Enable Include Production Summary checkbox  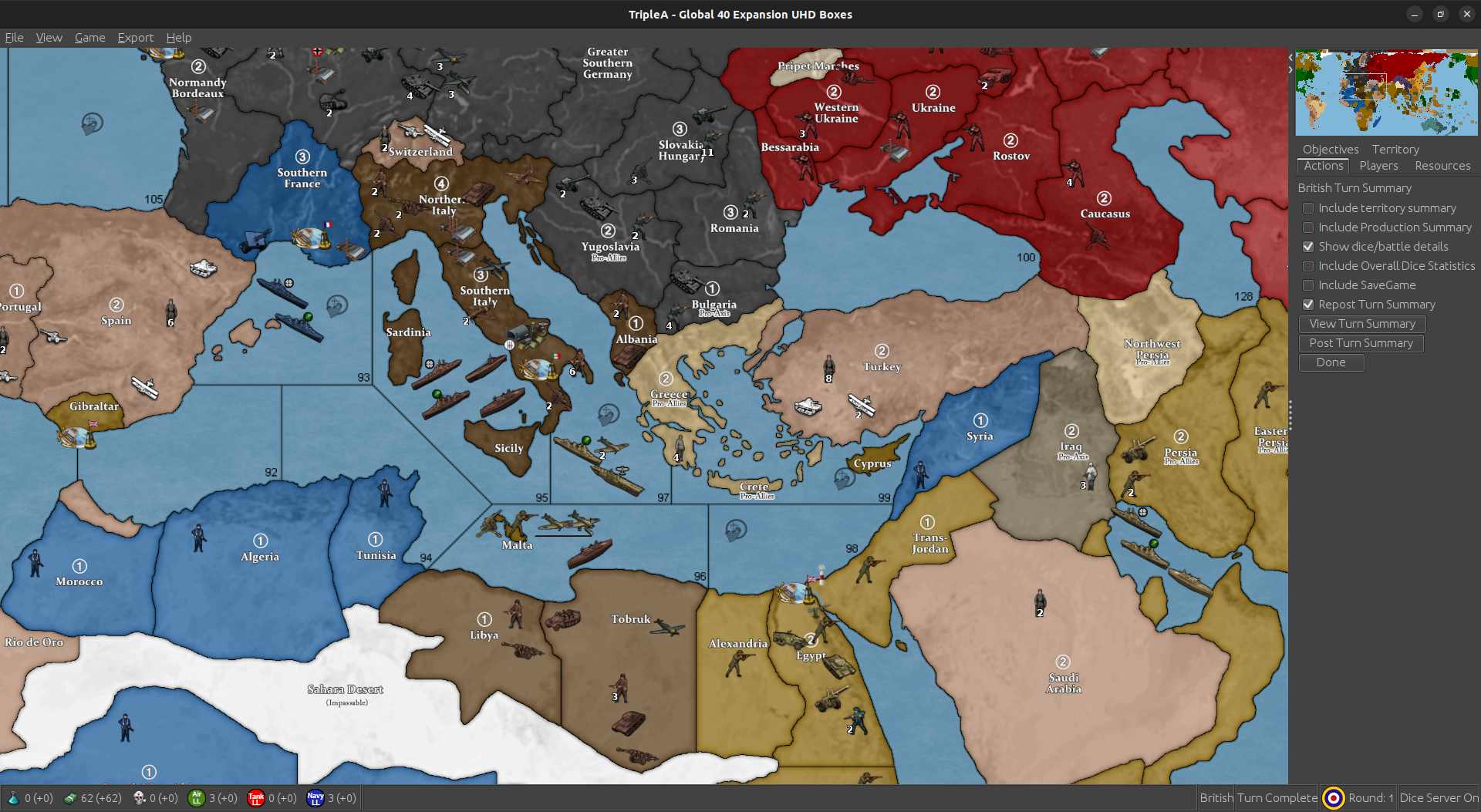click(x=1308, y=227)
